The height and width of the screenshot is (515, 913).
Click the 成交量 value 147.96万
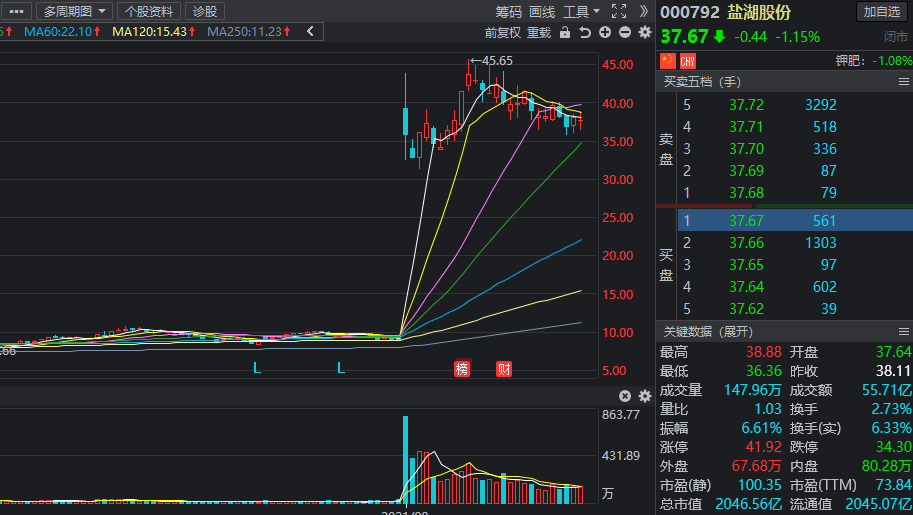tap(752, 390)
